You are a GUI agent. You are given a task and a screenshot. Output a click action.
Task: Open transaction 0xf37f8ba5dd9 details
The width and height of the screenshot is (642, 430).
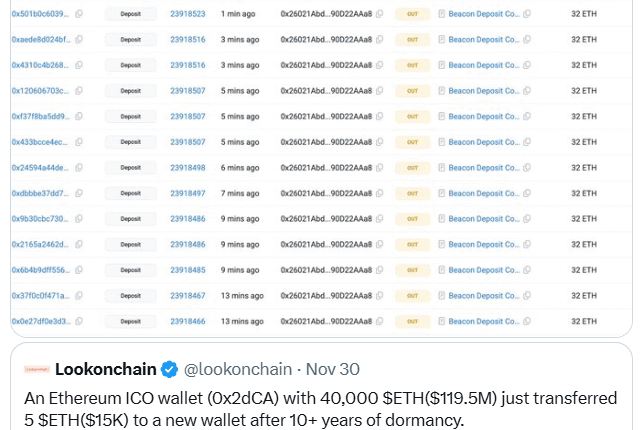click(x=40, y=117)
